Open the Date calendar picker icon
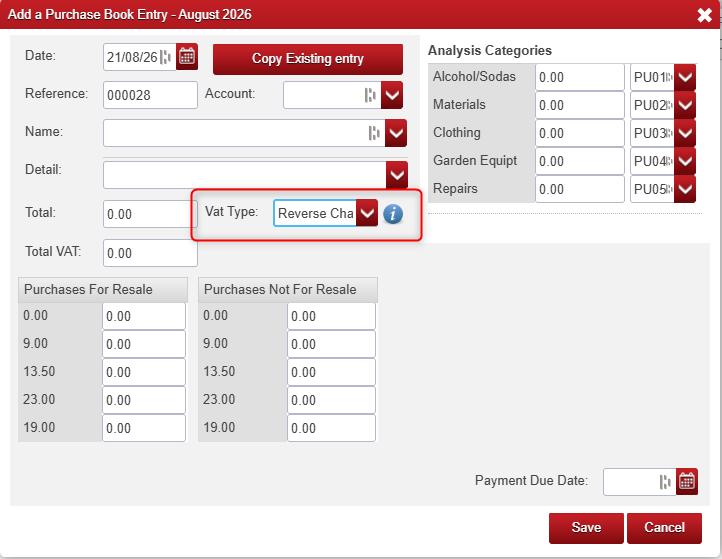 187,57
